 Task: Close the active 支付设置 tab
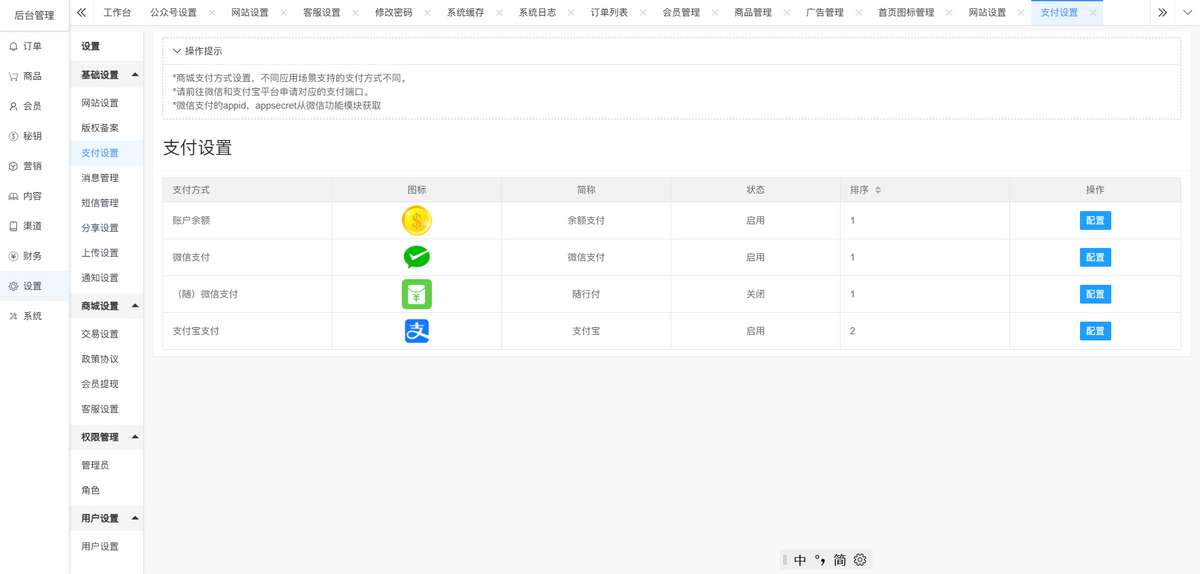(x=1093, y=13)
